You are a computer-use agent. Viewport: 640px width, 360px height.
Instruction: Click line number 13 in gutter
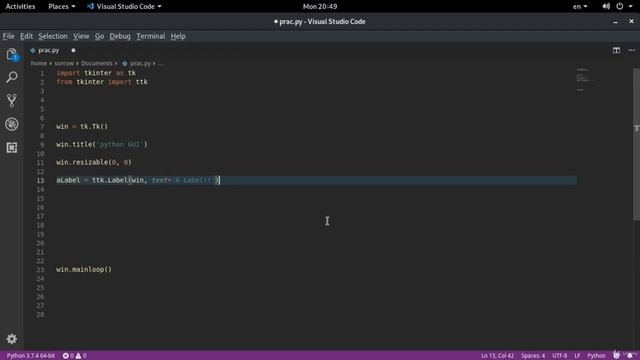pyautogui.click(x=40, y=180)
